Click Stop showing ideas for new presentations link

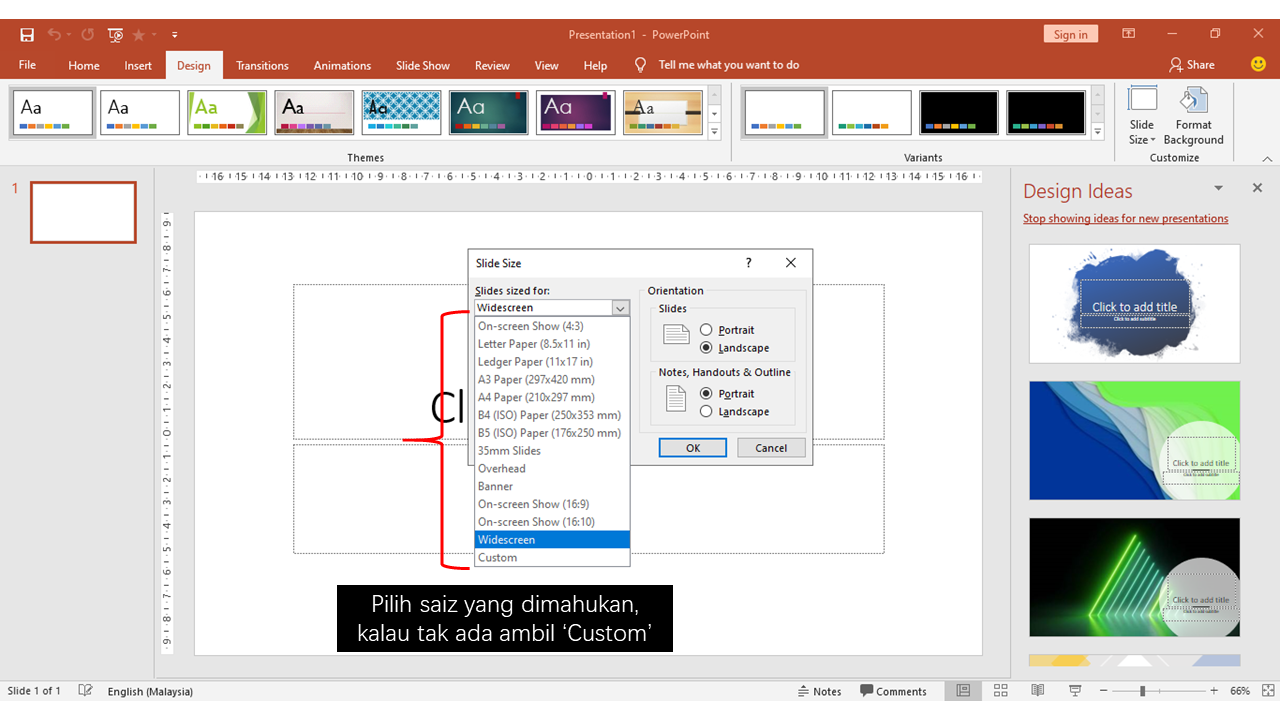pos(1126,218)
